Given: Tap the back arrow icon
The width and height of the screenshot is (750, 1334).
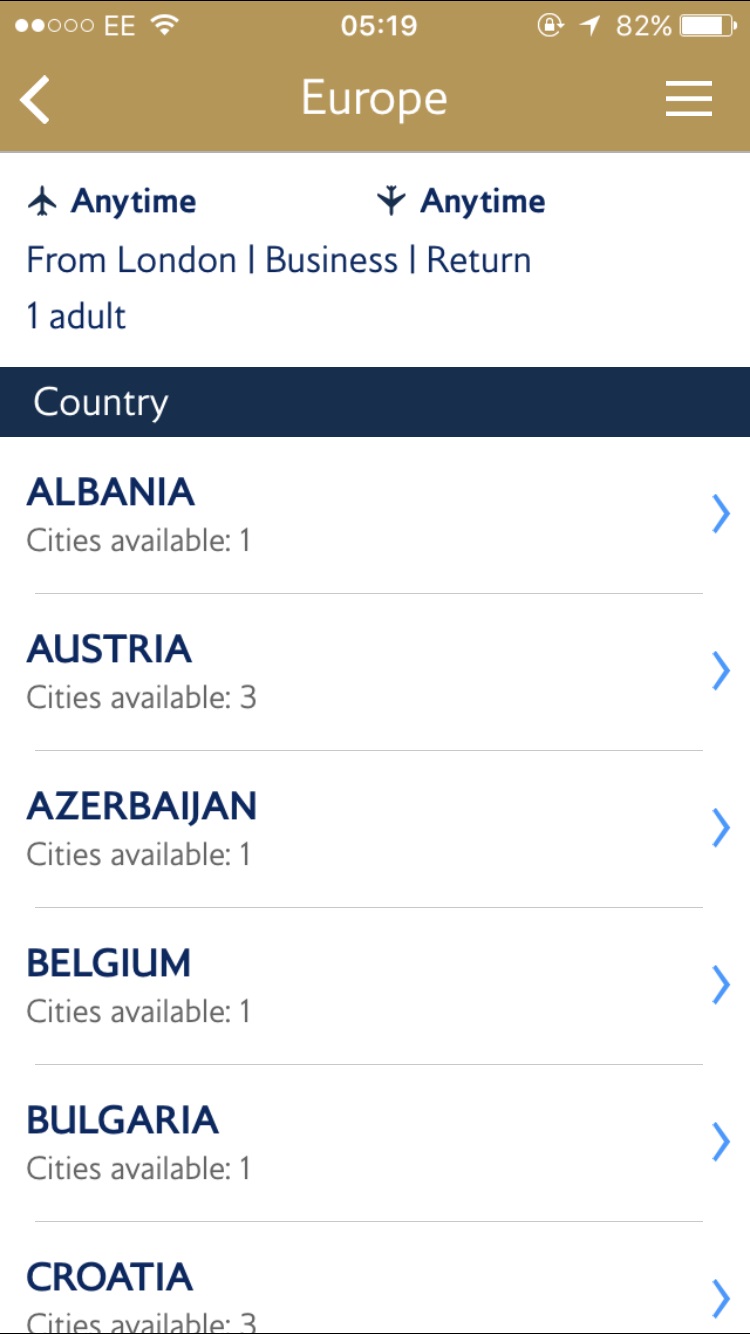Looking at the screenshot, I should coord(35,100).
